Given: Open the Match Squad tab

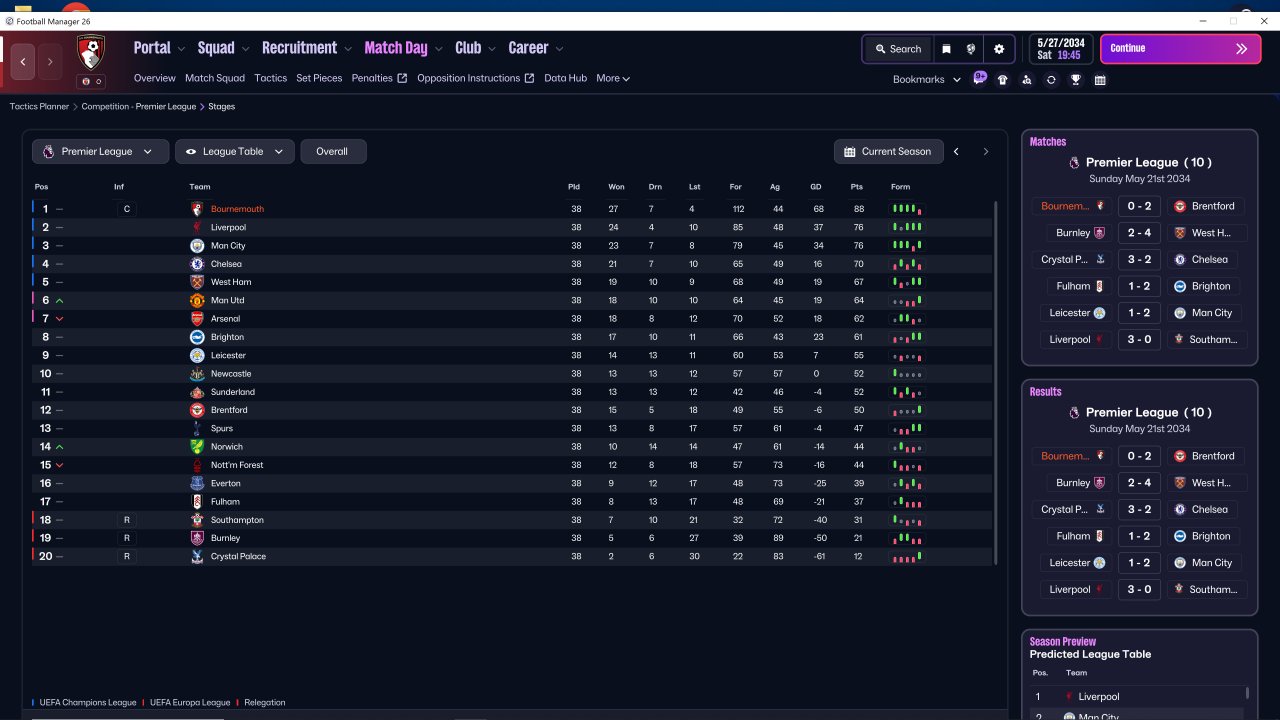Looking at the screenshot, I should [215, 78].
